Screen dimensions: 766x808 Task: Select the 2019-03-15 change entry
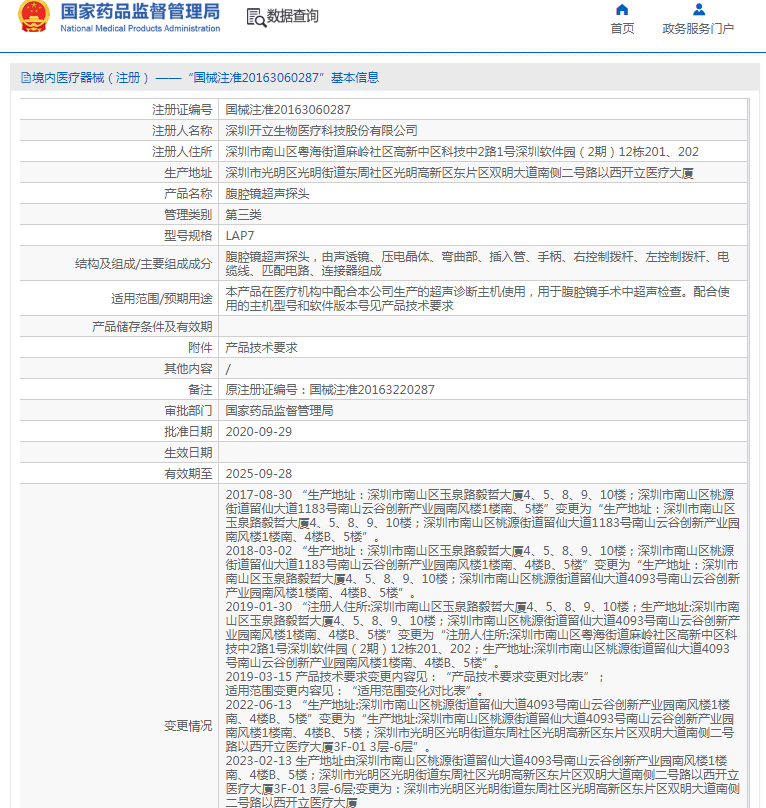pos(414,677)
